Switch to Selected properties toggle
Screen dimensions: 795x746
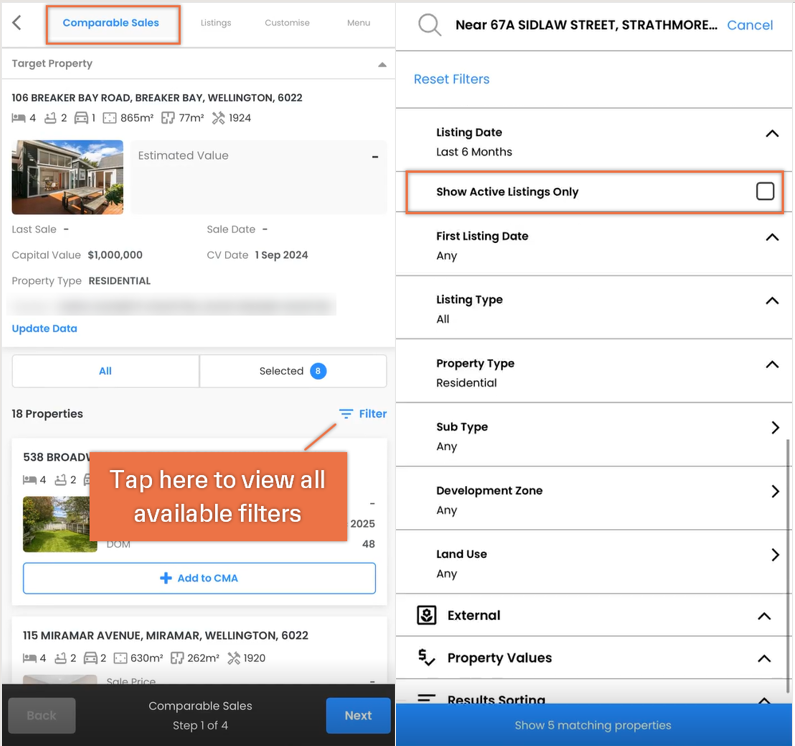coord(293,371)
